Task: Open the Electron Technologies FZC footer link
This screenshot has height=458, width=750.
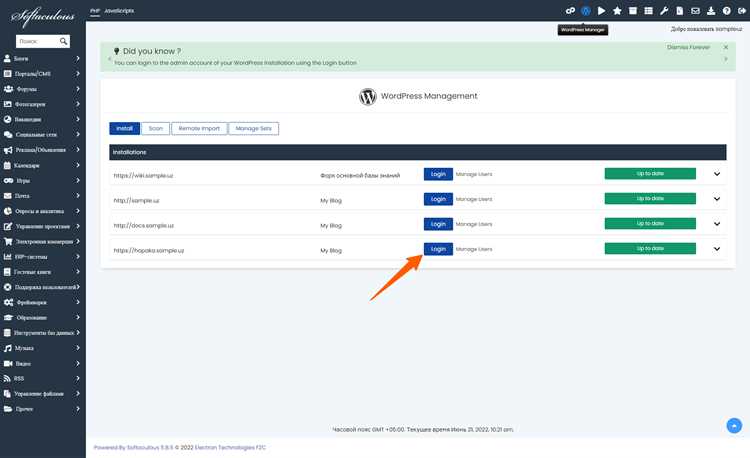Action: coord(230,447)
